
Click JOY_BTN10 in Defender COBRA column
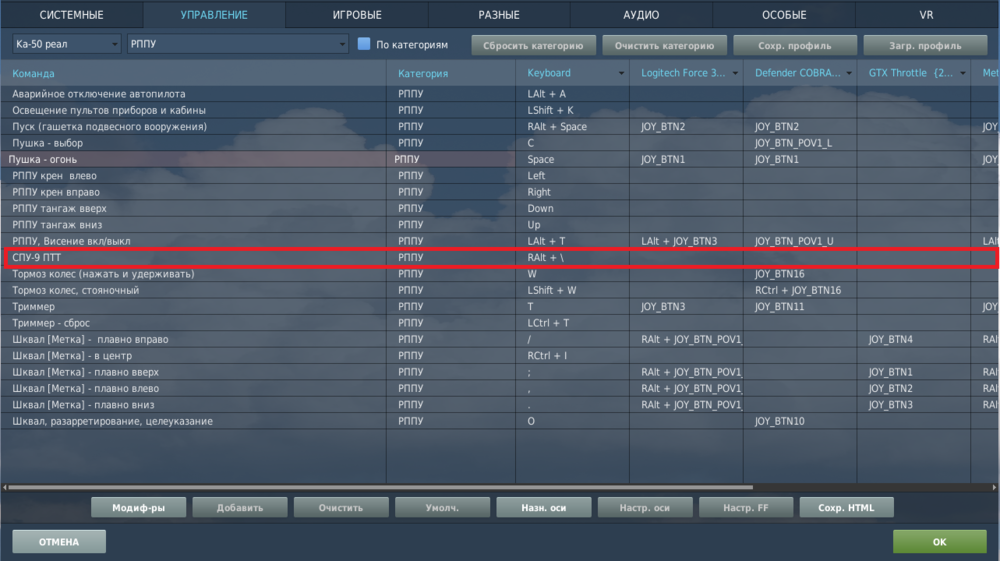point(800,421)
